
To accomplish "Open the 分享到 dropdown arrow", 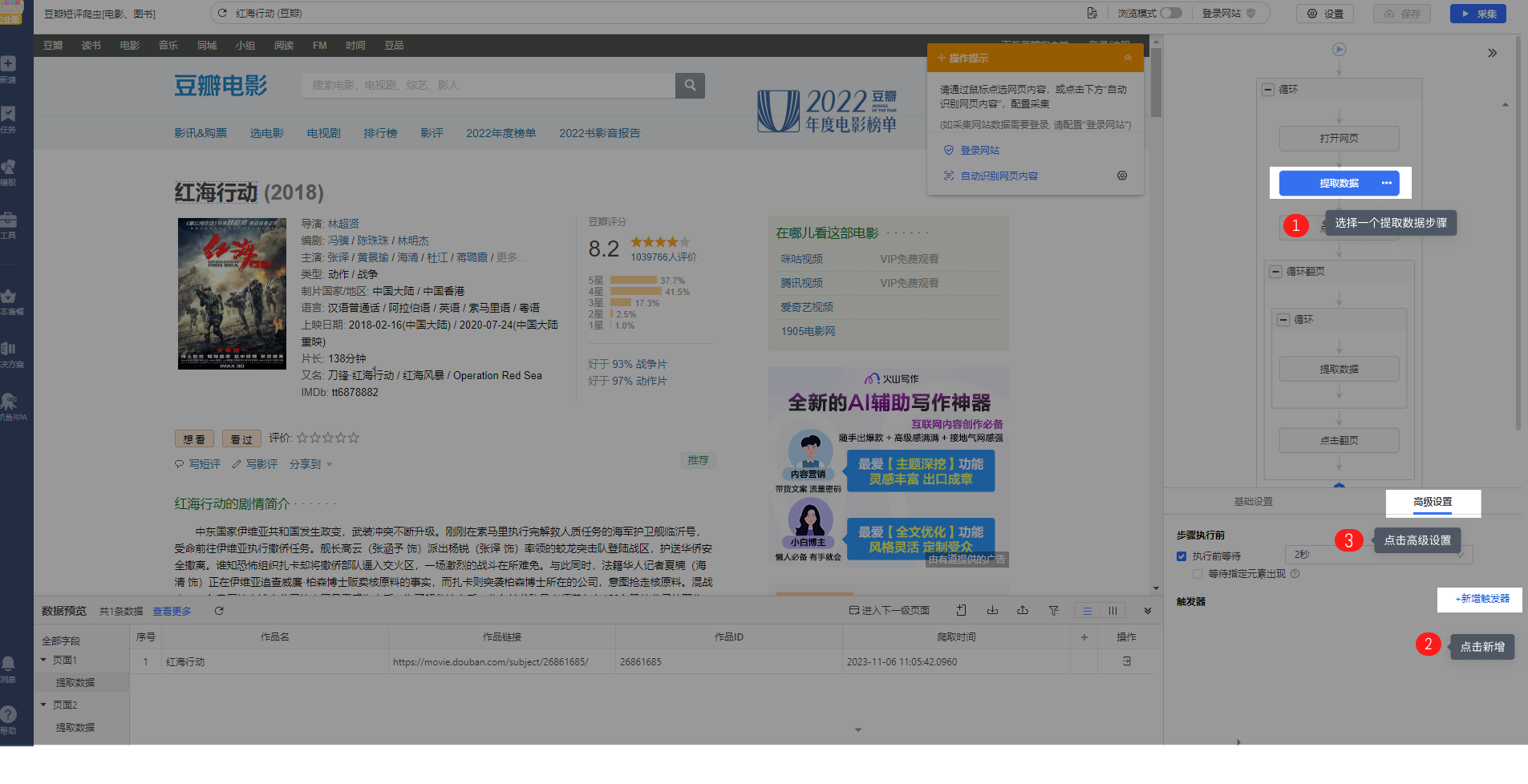I will [330, 465].
